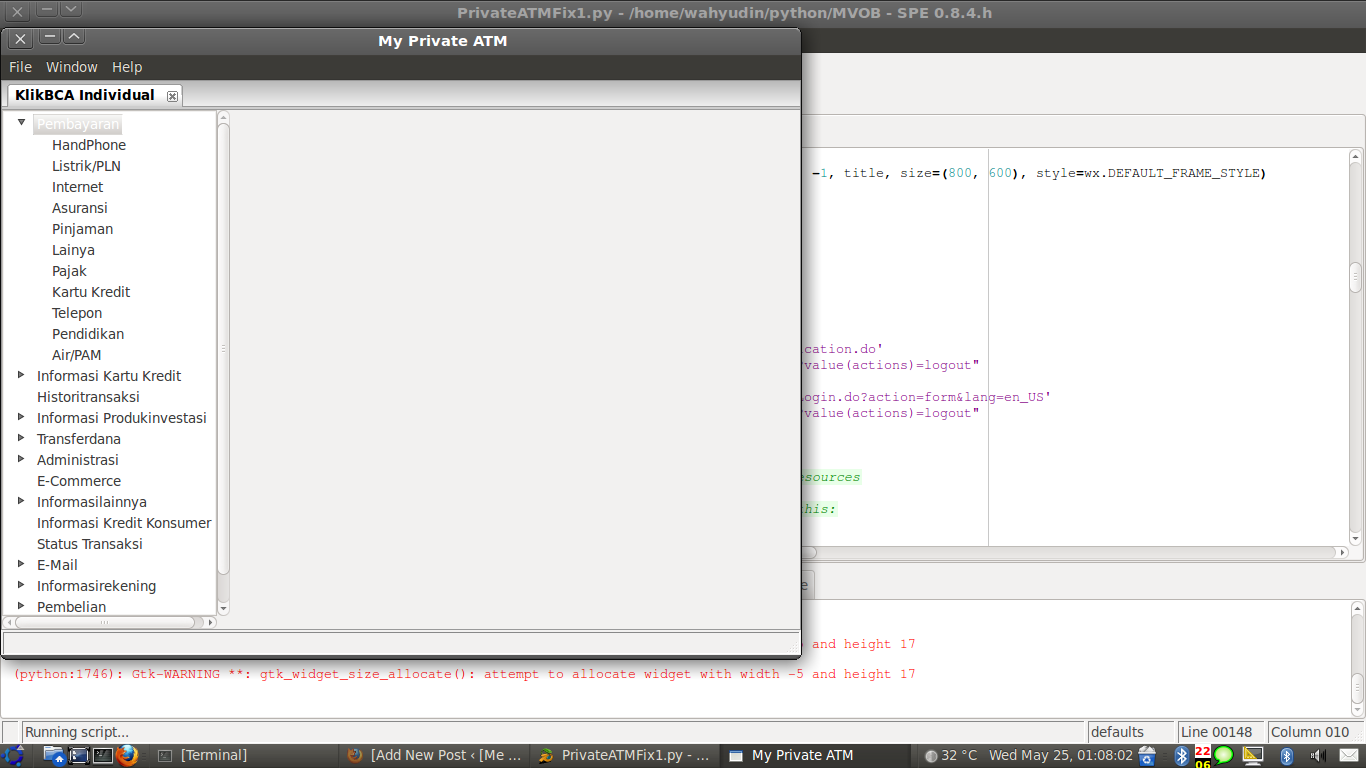
Task: Click SPE output pane vertical scrollbar
Action: pos(1356,689)
